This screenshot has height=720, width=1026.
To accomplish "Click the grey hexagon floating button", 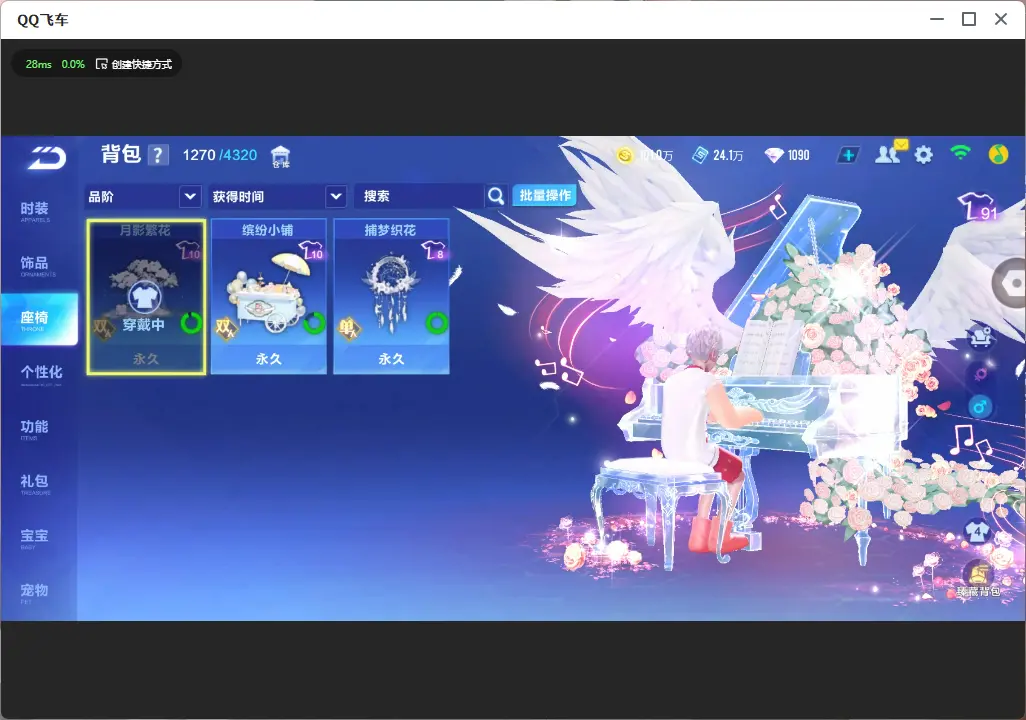I will click(x=1010, y=283).
